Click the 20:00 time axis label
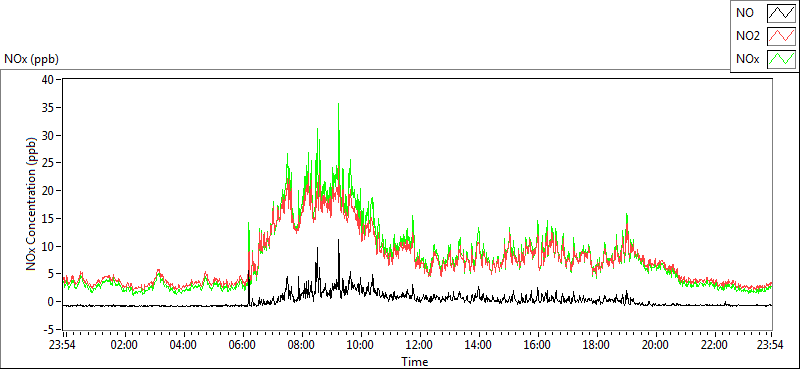This screenshot has width=800, height=369. point(656,344)
